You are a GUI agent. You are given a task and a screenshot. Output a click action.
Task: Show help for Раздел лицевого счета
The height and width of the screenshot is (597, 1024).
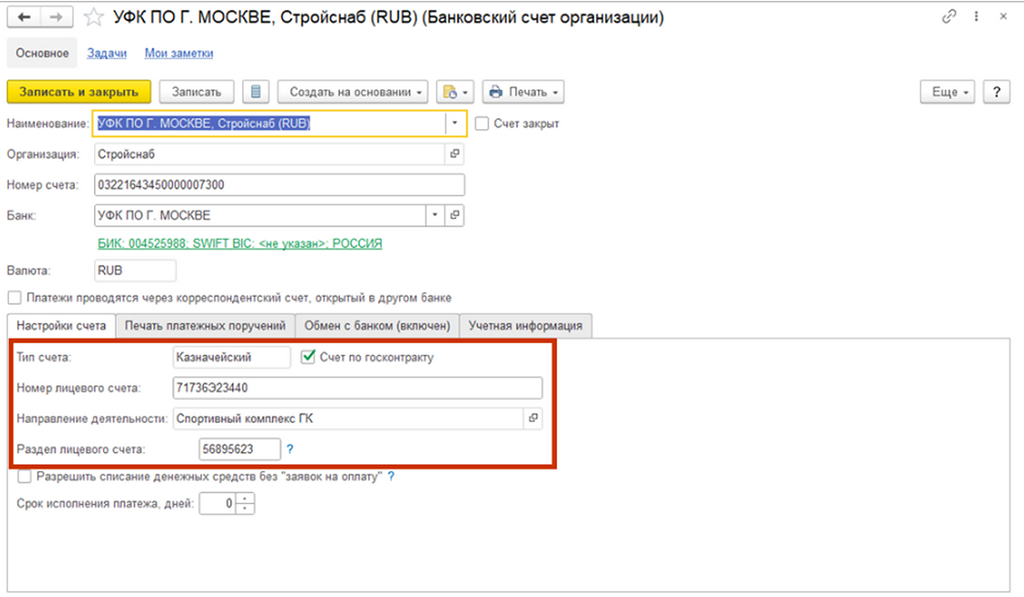click(290, 449)
